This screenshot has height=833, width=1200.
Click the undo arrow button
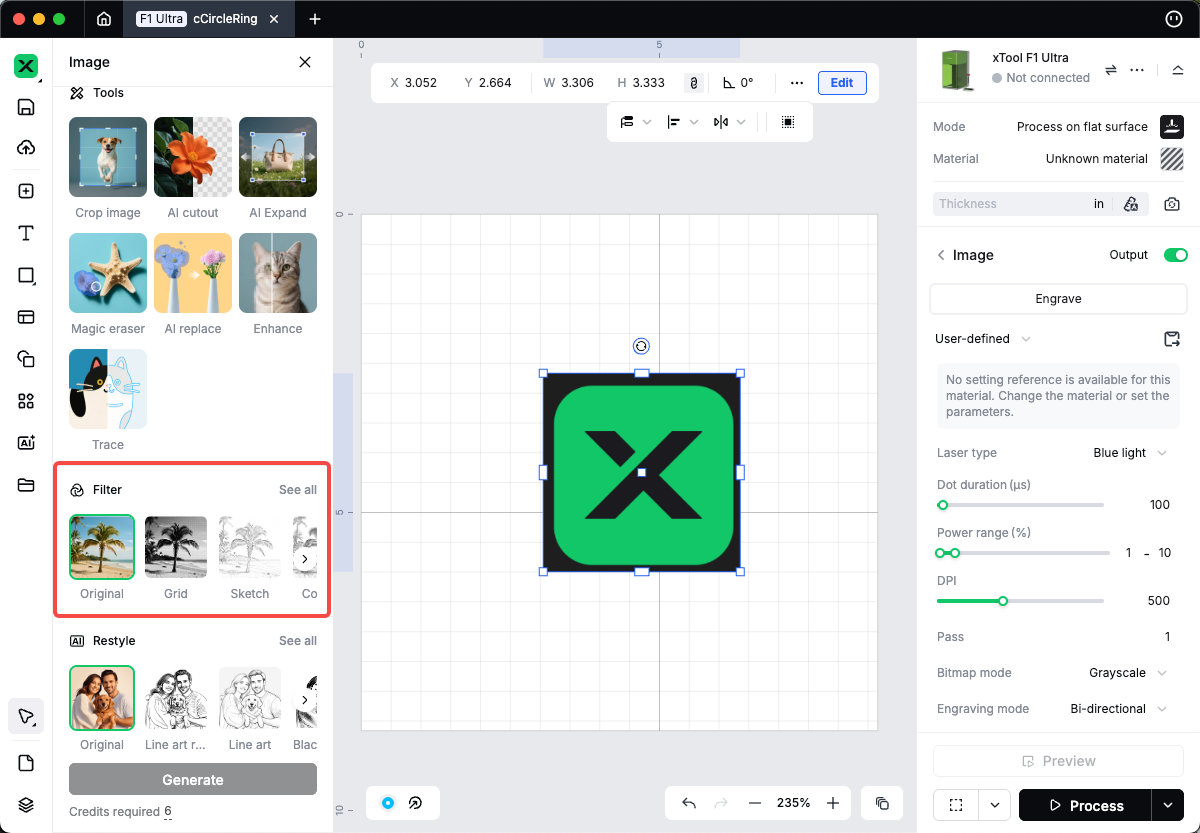tap(689, 803)
